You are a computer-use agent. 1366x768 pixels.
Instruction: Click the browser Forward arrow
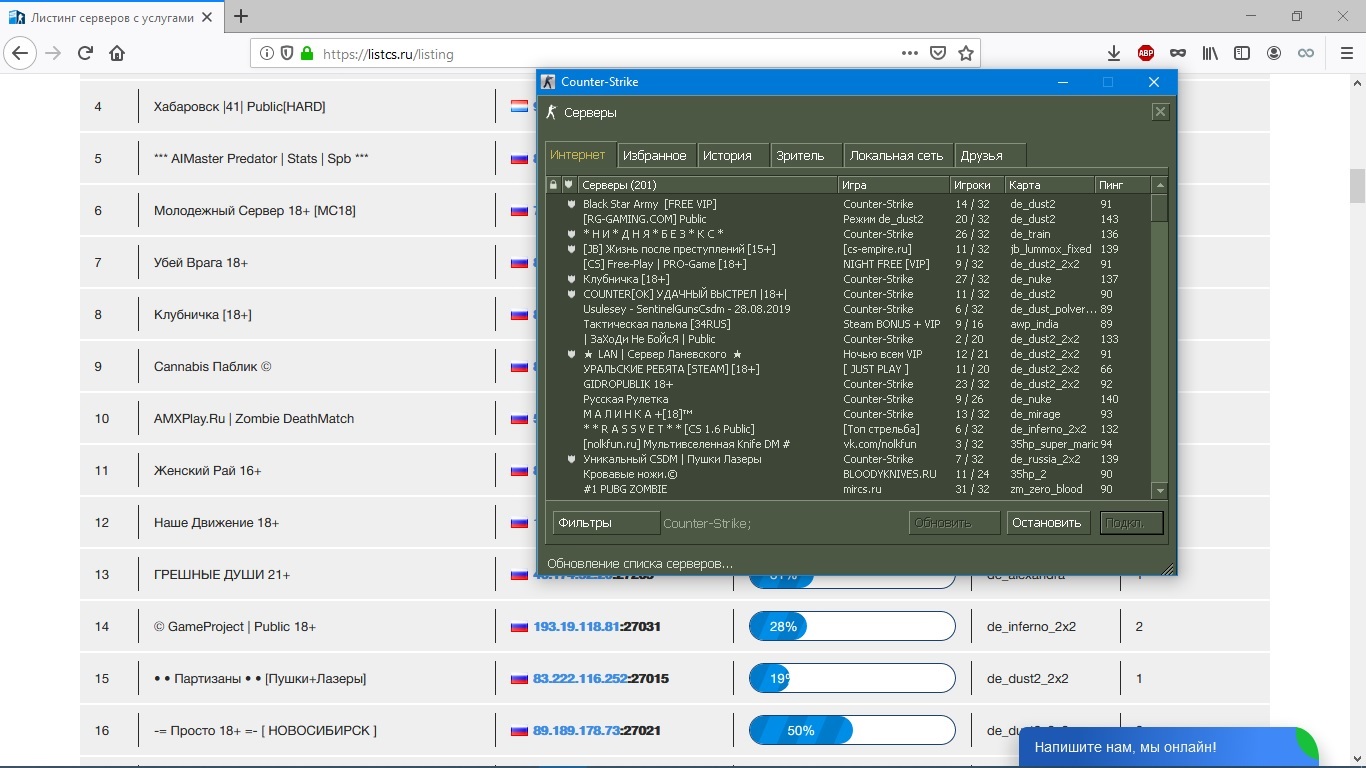pos(53,53)
